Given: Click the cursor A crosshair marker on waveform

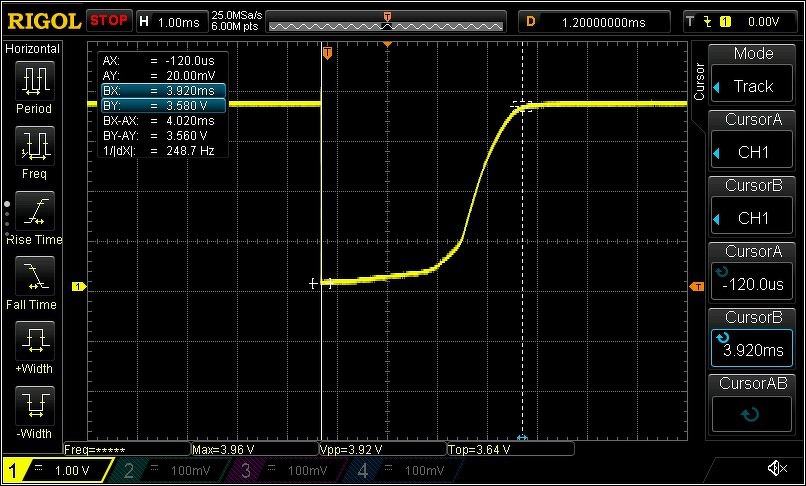Looking at the screenshot, I should tap(321, 283).
